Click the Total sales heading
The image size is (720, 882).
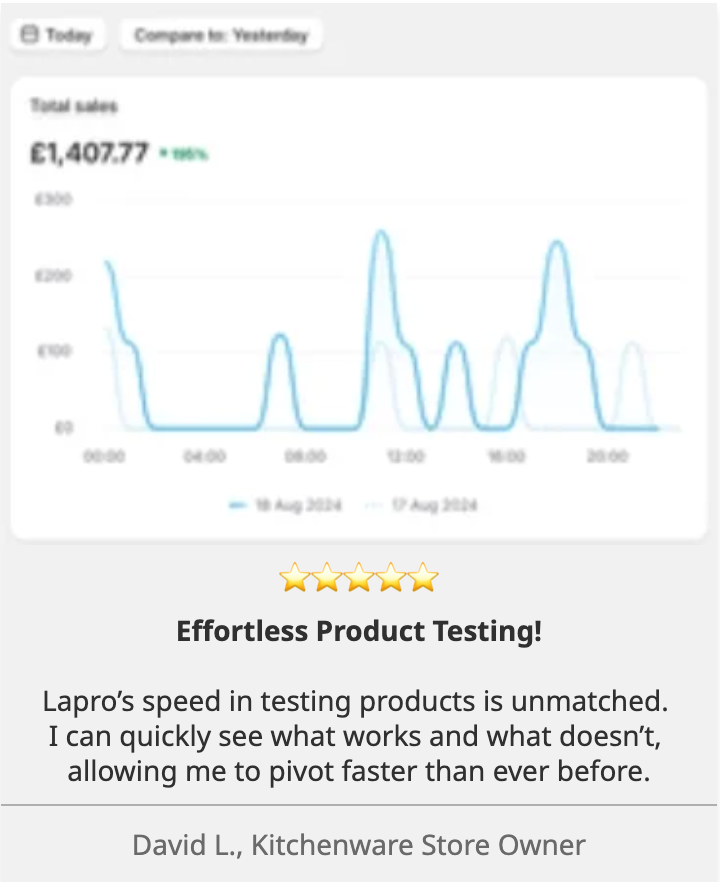coord(74,105)
